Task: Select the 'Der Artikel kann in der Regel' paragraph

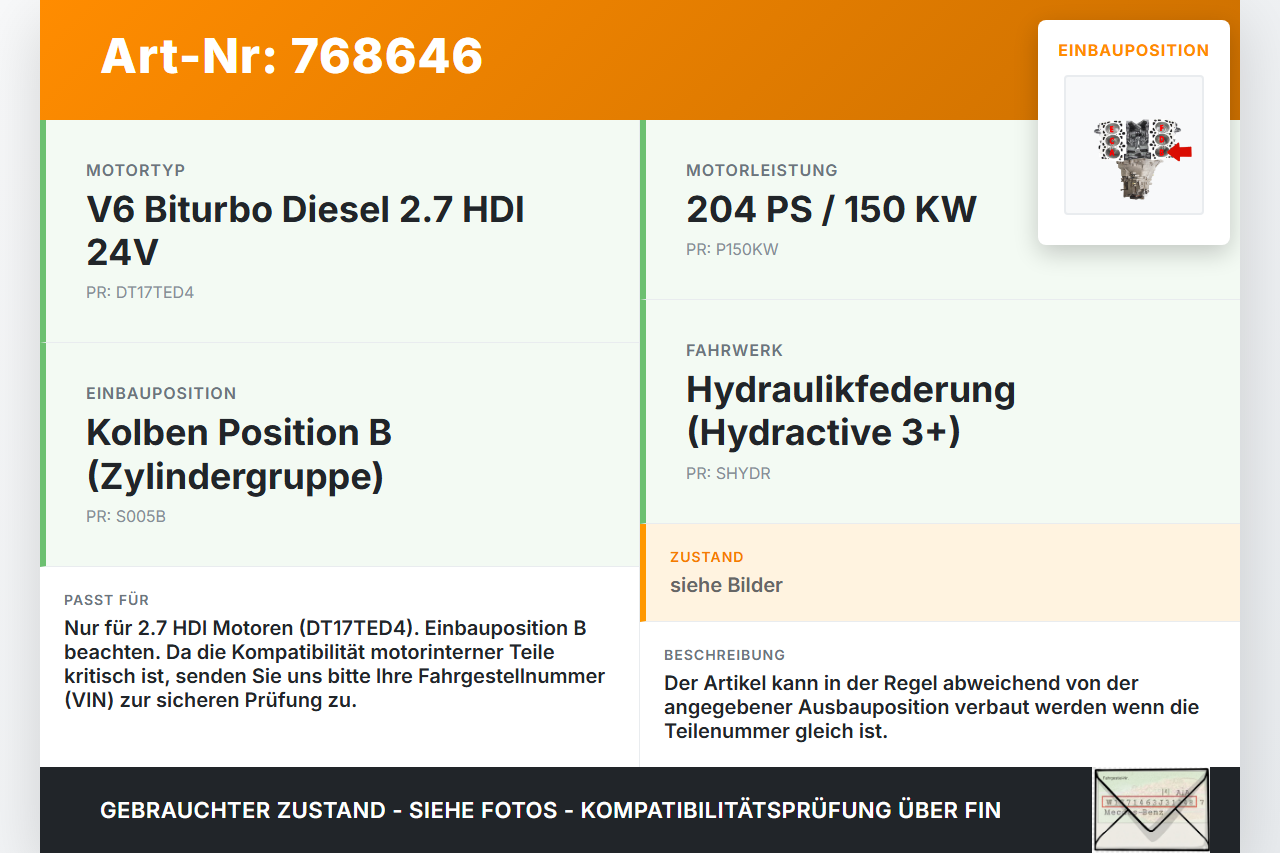Action: click(x=931, y=707)
